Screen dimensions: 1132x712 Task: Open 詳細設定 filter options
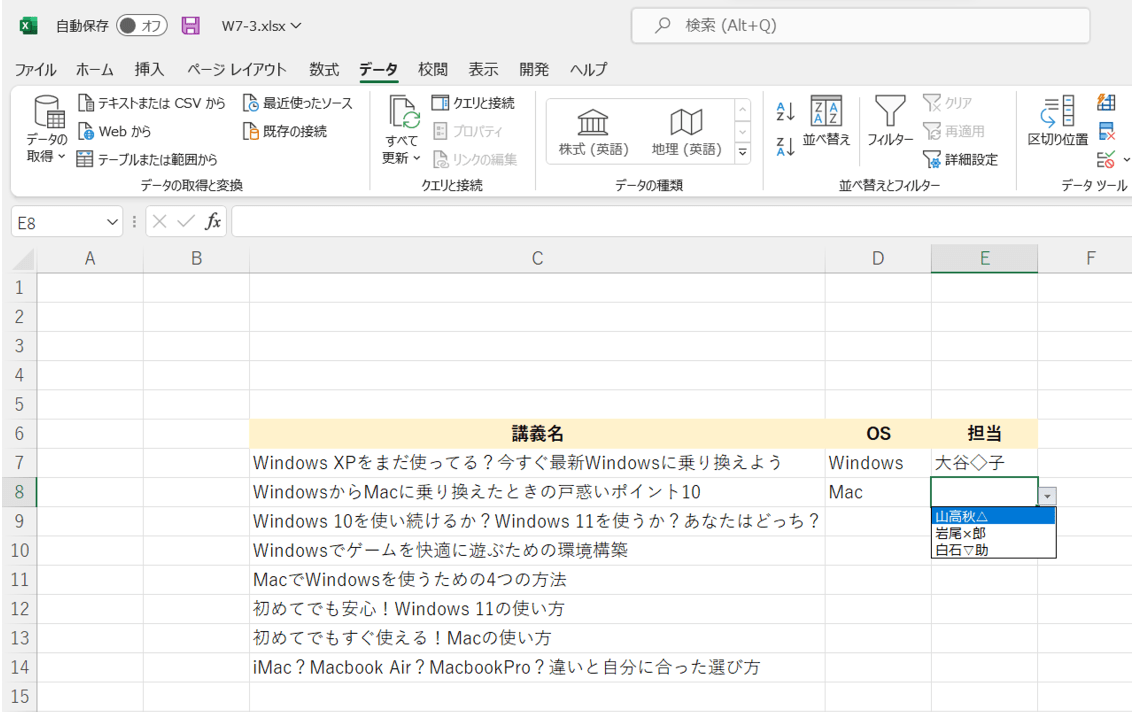point(961,160)
